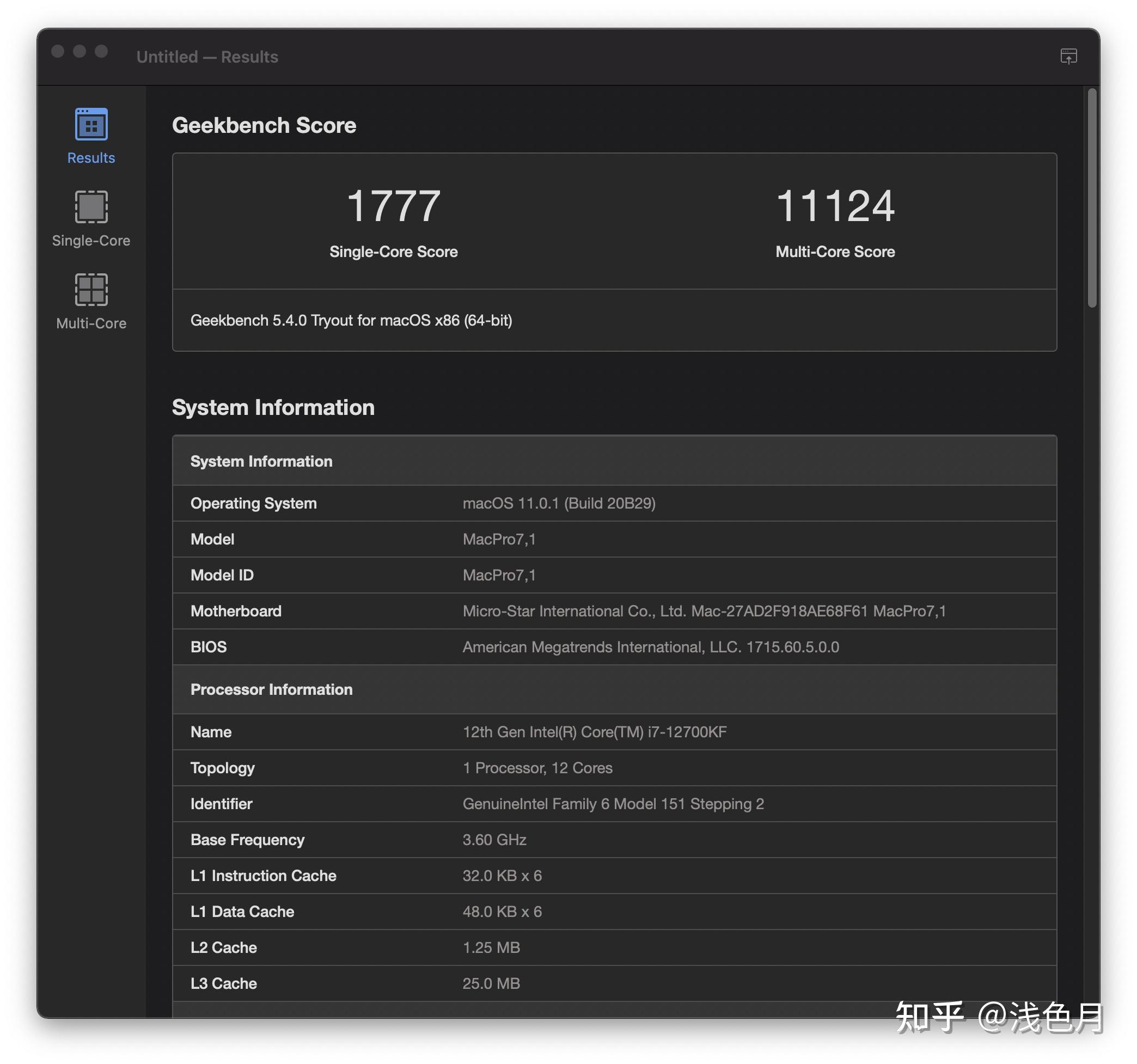Image resolution: width=1137 pixels, height=1064 pixels.
Task: Click the GenuineIntel Family 6 identifier value
Action: coord(613,804)
